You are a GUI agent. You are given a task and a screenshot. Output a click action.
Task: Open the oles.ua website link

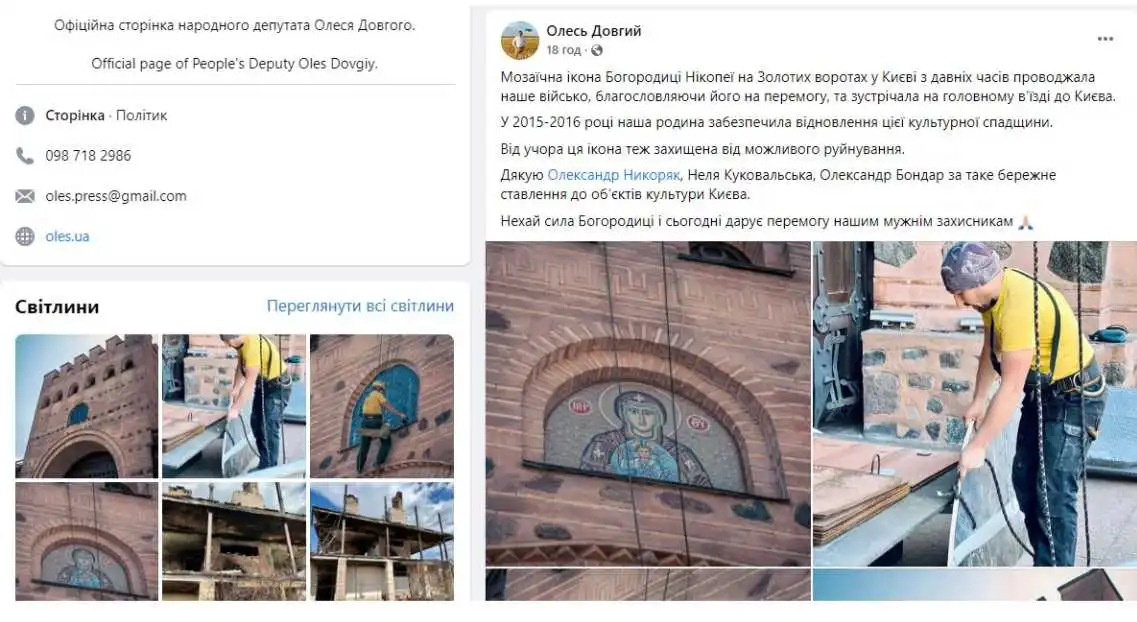coord(67,236)
